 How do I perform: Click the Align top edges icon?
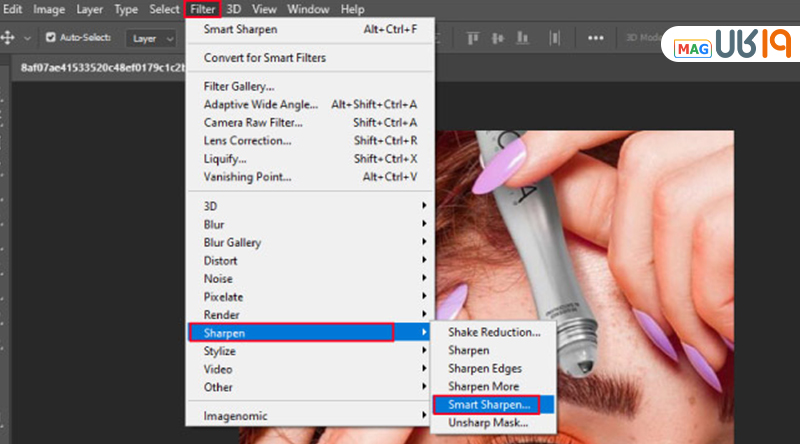pos(472,38)
